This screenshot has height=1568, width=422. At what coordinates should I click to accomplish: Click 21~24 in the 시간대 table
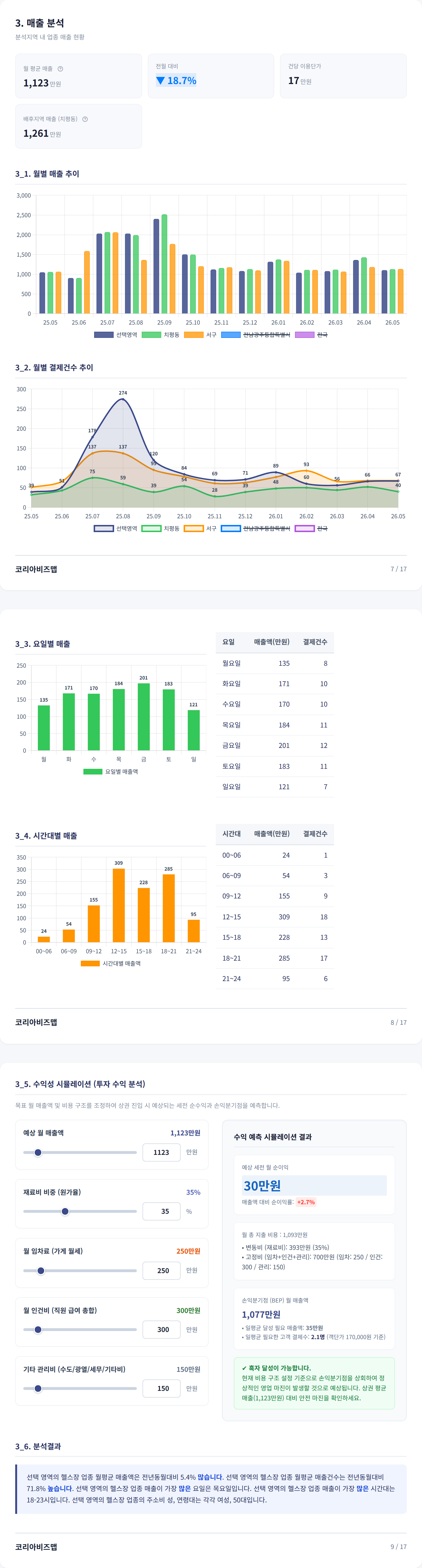231,979
